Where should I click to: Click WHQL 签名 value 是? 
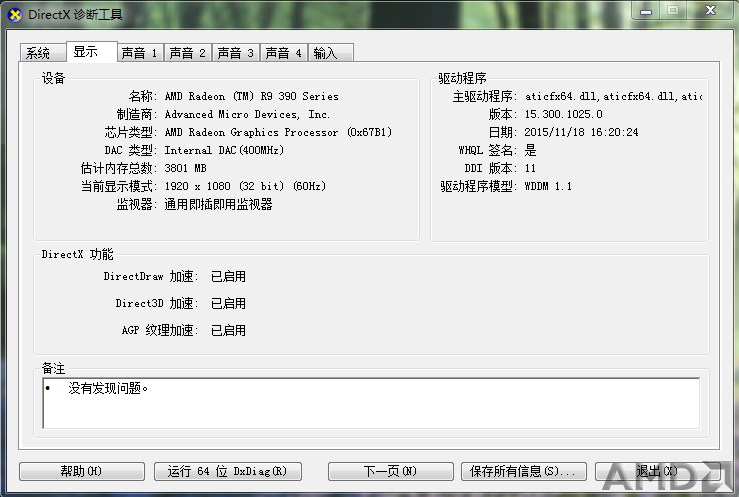(x=530, y=150)
